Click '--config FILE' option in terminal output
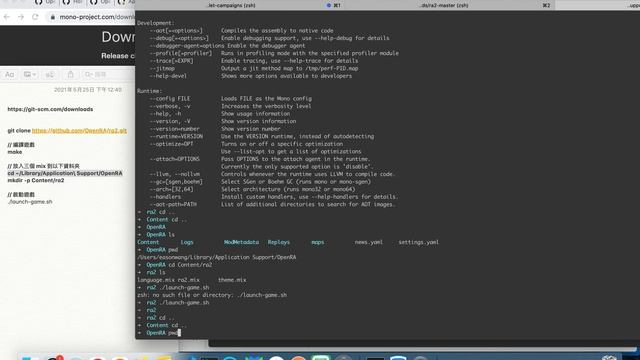The height and width of the screenshot is (360, 640). (169, 99)
